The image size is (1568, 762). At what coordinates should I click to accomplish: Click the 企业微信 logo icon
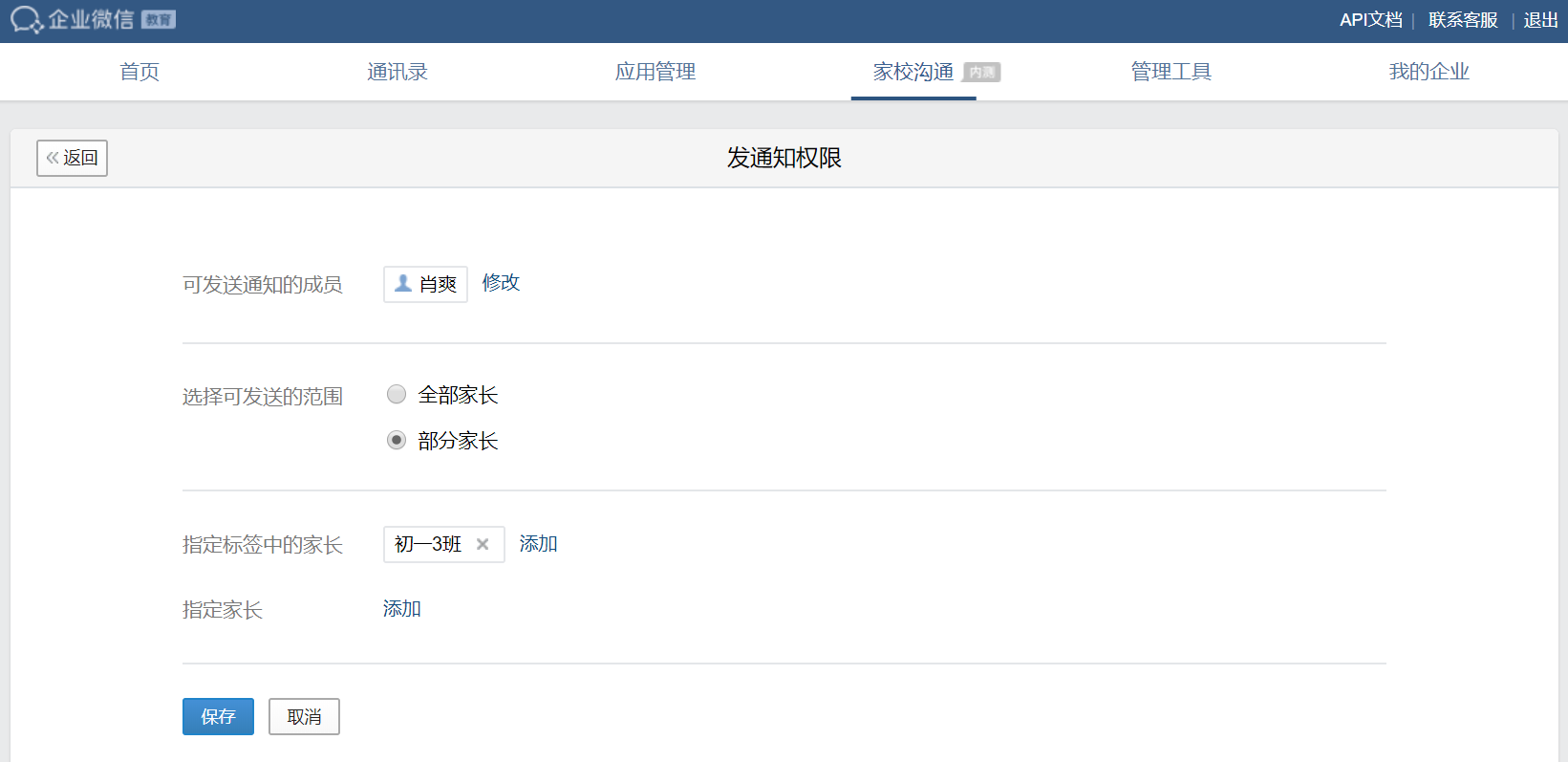(26, 20)
